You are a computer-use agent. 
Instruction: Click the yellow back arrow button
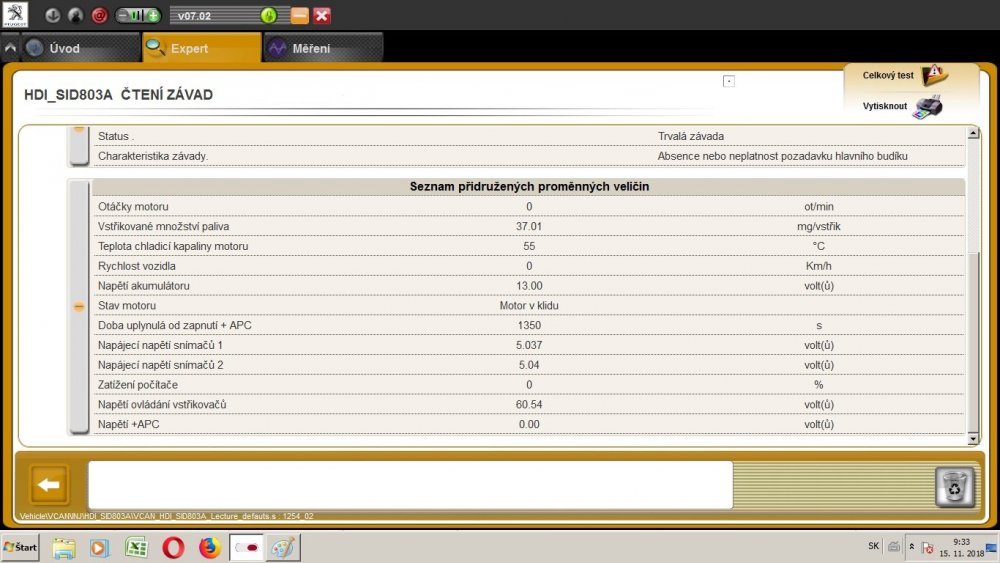49,485
